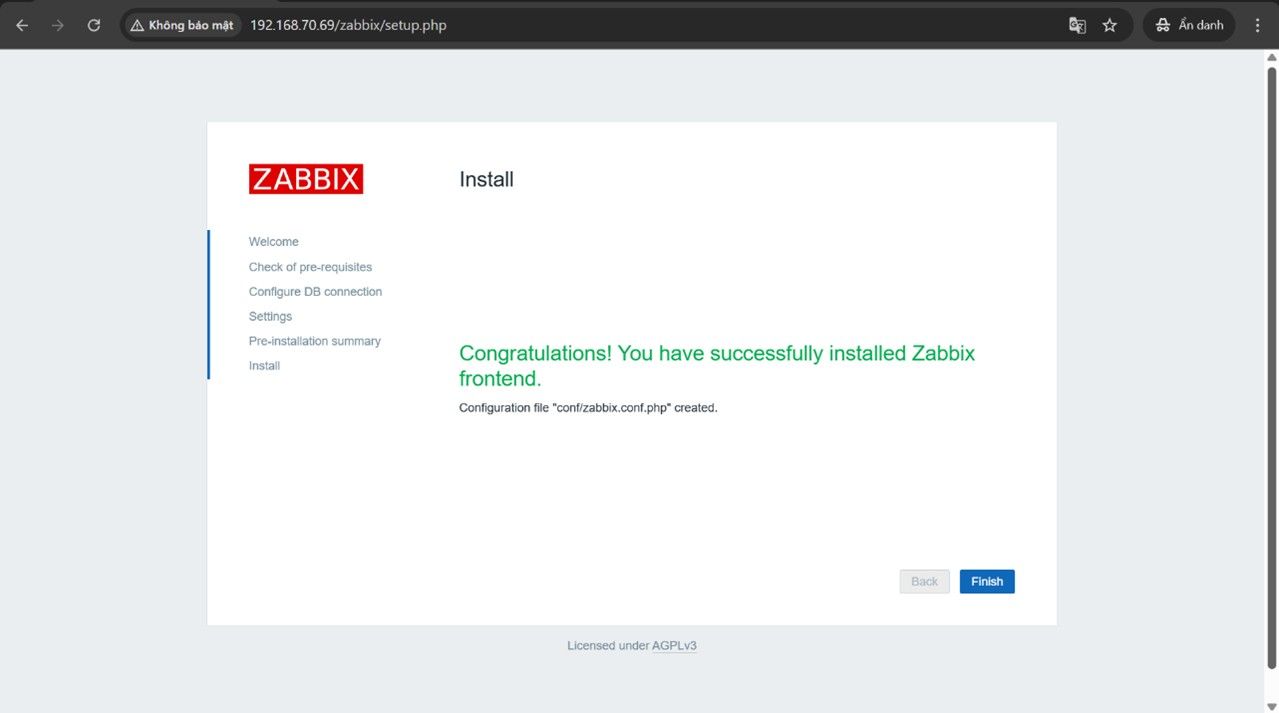Screen dimensions: 1279x713
Task: Select the Check of pre-requisites step
Action: [x=310, y=267]
